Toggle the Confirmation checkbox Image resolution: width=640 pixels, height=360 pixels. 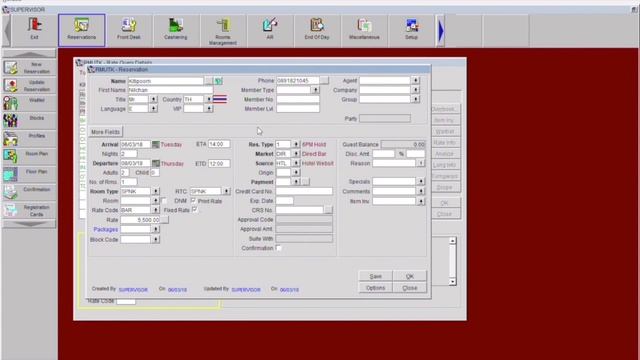tap(279, 248)
